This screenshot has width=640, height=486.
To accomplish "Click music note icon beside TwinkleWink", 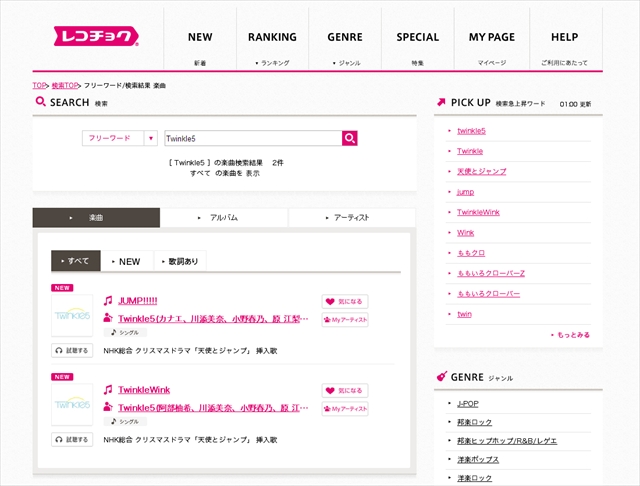I will pyautogui.click(x=108, y=390).
